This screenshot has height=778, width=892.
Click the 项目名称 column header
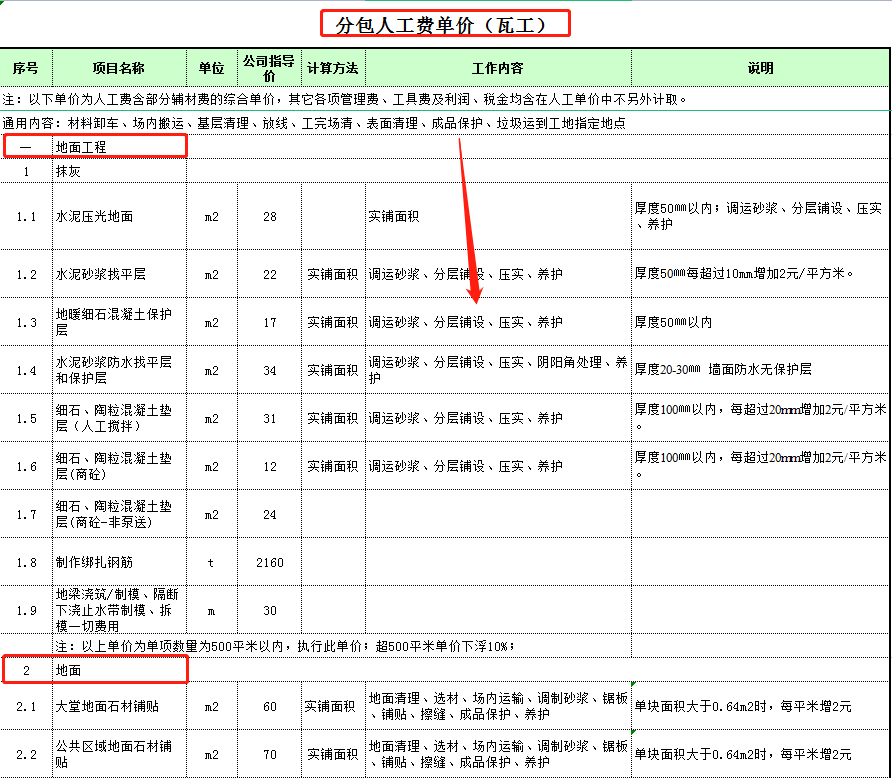click(119, 67)
